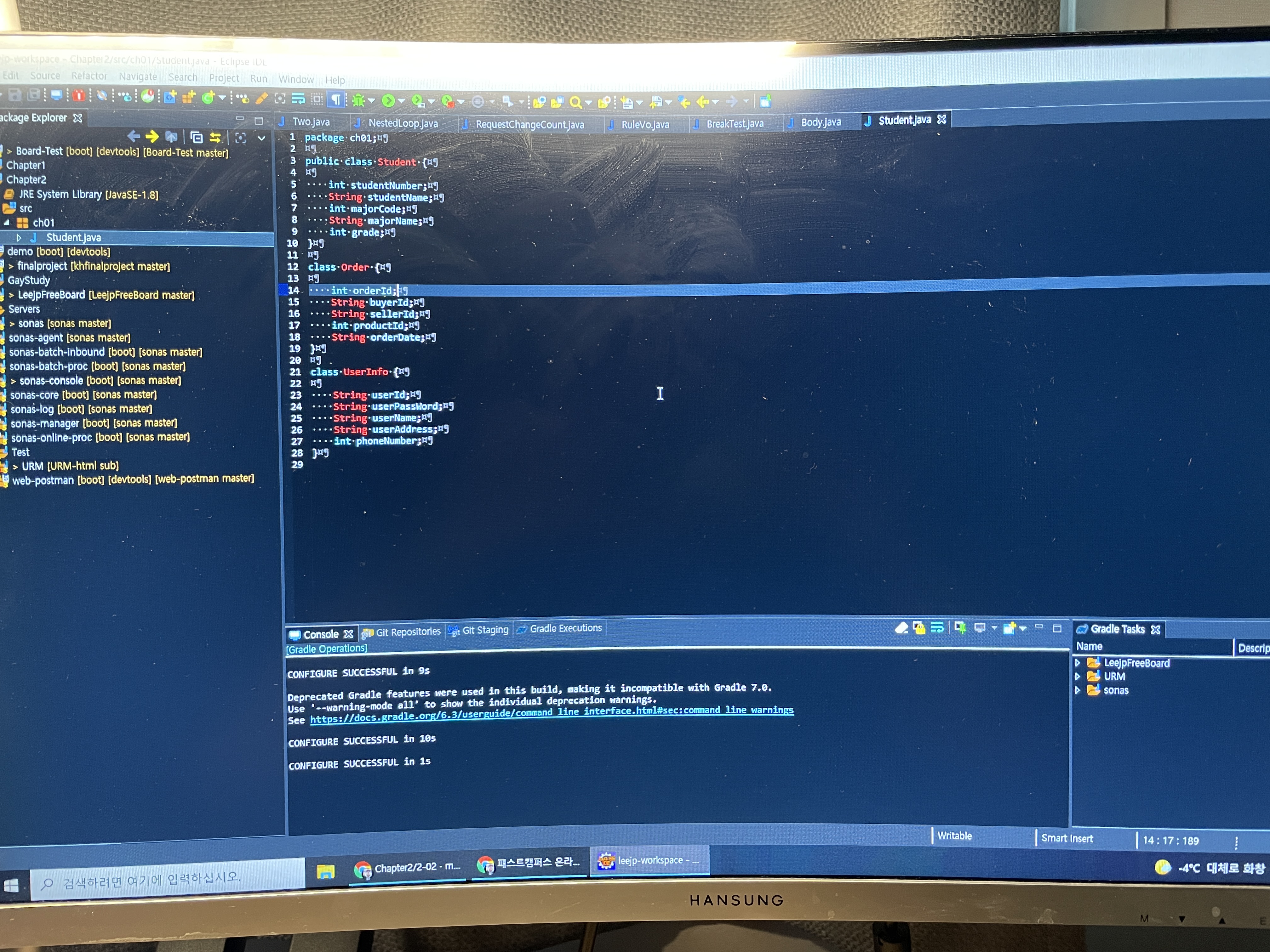Click the green Run button
The width and height of the screenshot is (1270, 952).
(389, 101)
